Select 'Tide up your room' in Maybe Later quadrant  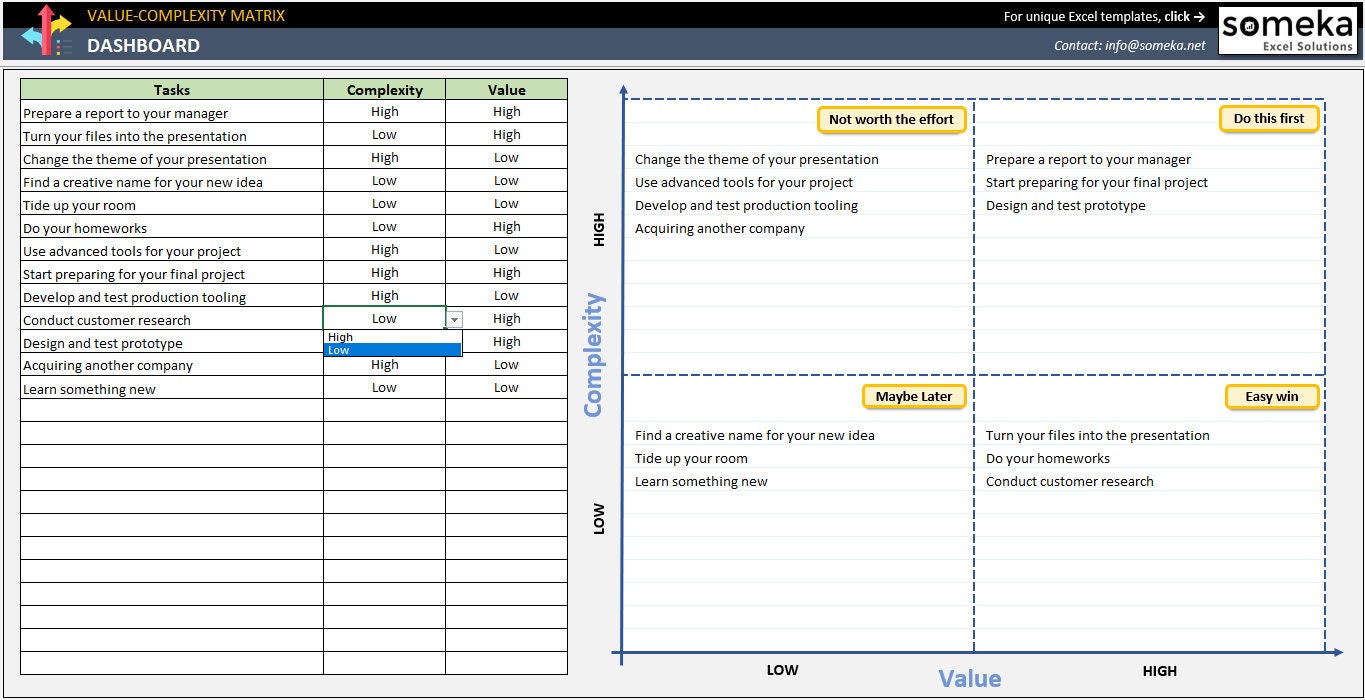(691, 458)
